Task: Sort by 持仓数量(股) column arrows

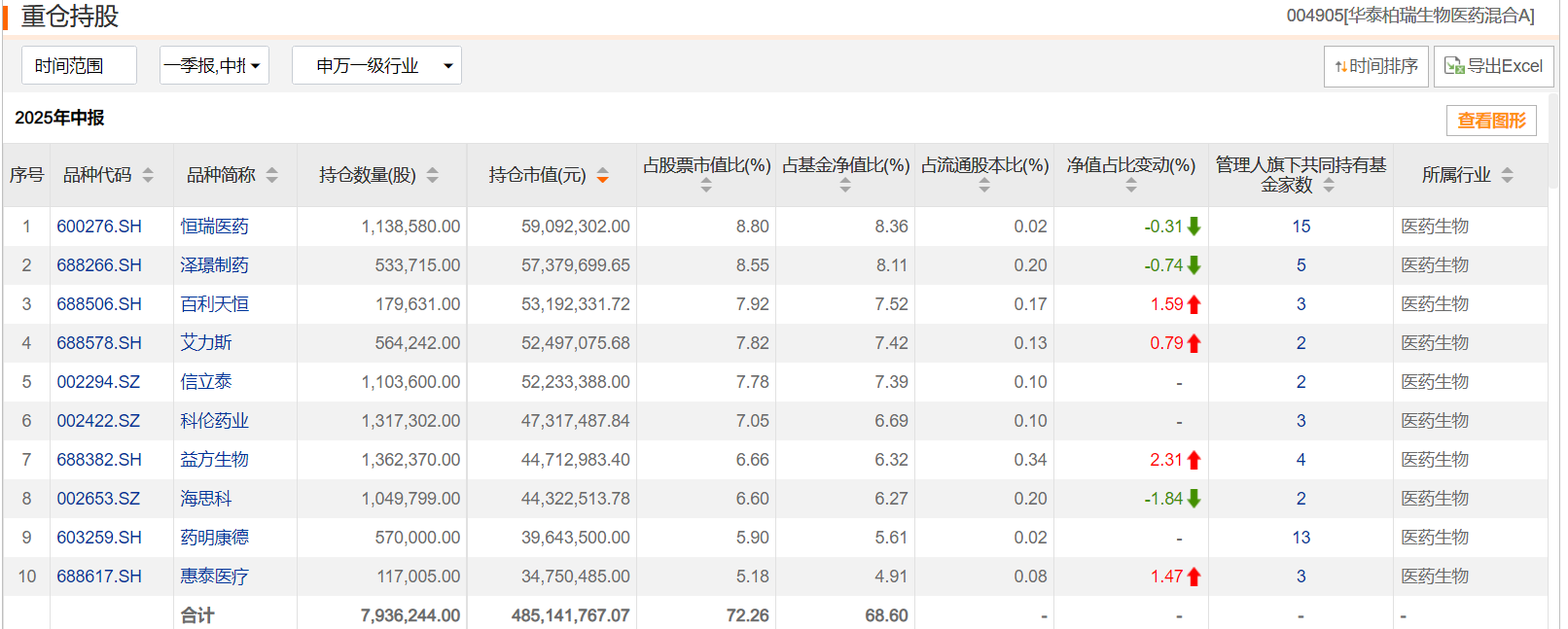Action: [433, 175]
